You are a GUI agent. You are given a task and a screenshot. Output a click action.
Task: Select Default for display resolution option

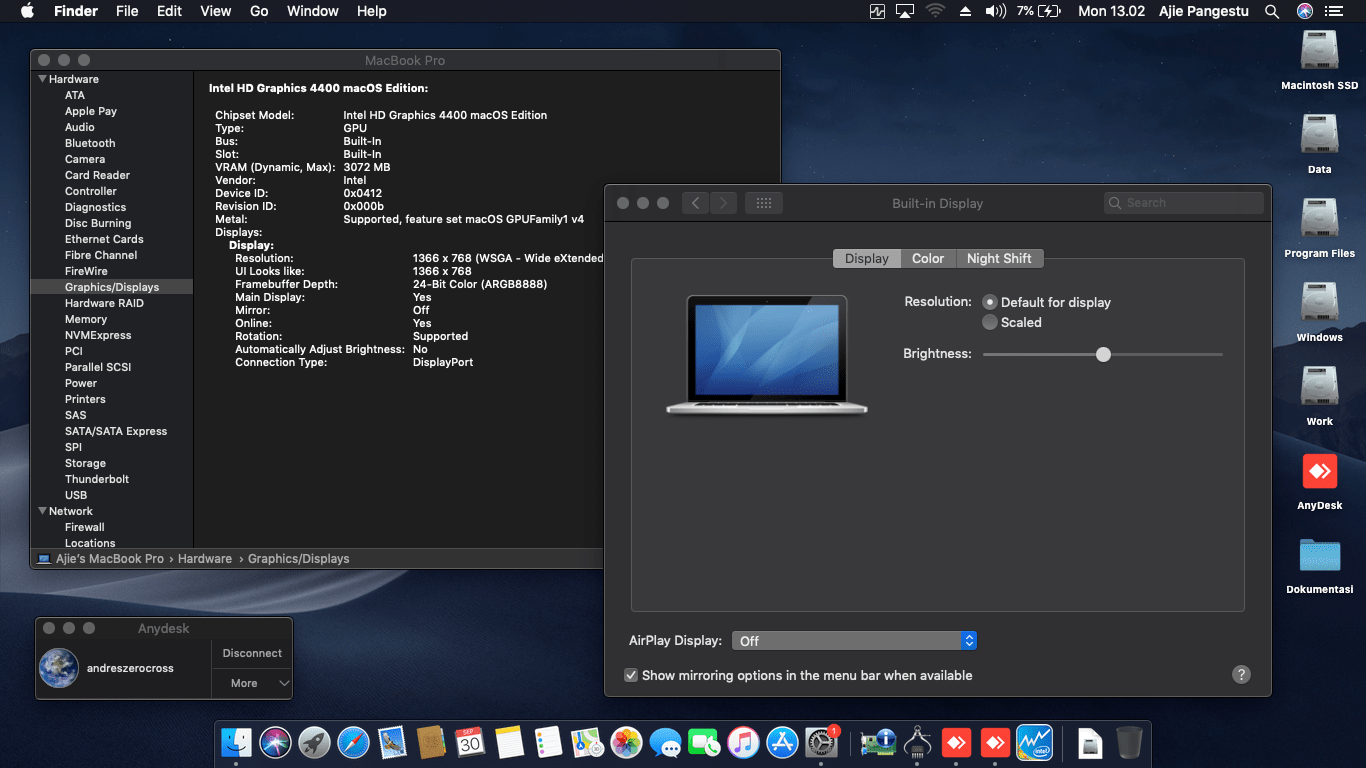990,302
